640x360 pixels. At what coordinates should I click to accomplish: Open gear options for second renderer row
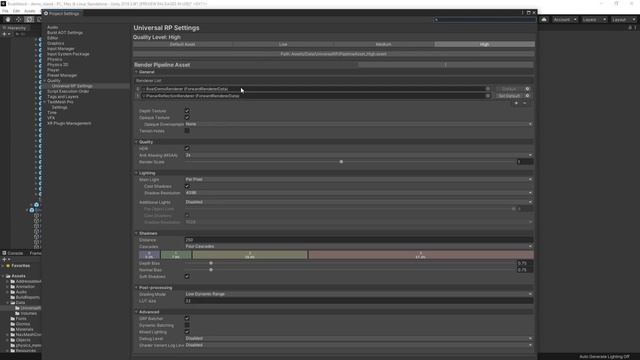point(528,96)
